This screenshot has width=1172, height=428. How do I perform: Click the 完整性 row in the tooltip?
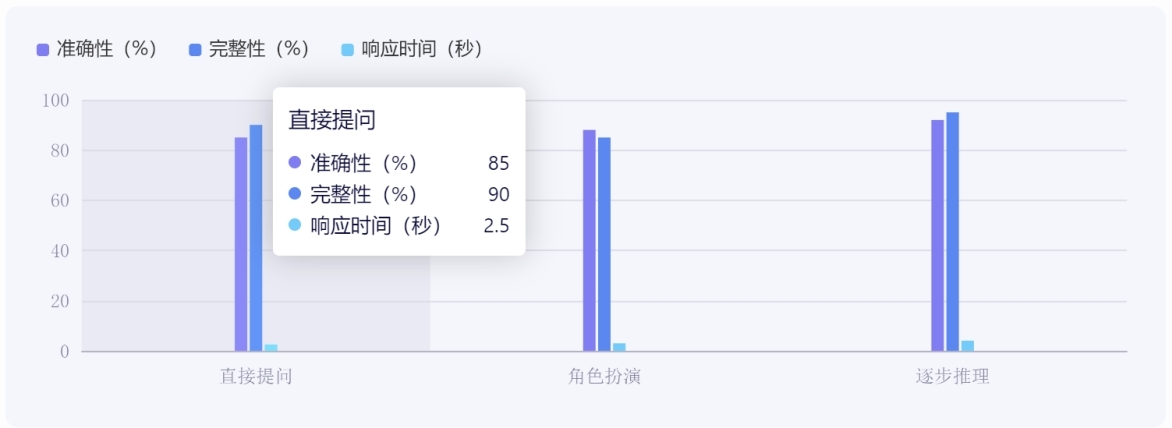(398, 194)
